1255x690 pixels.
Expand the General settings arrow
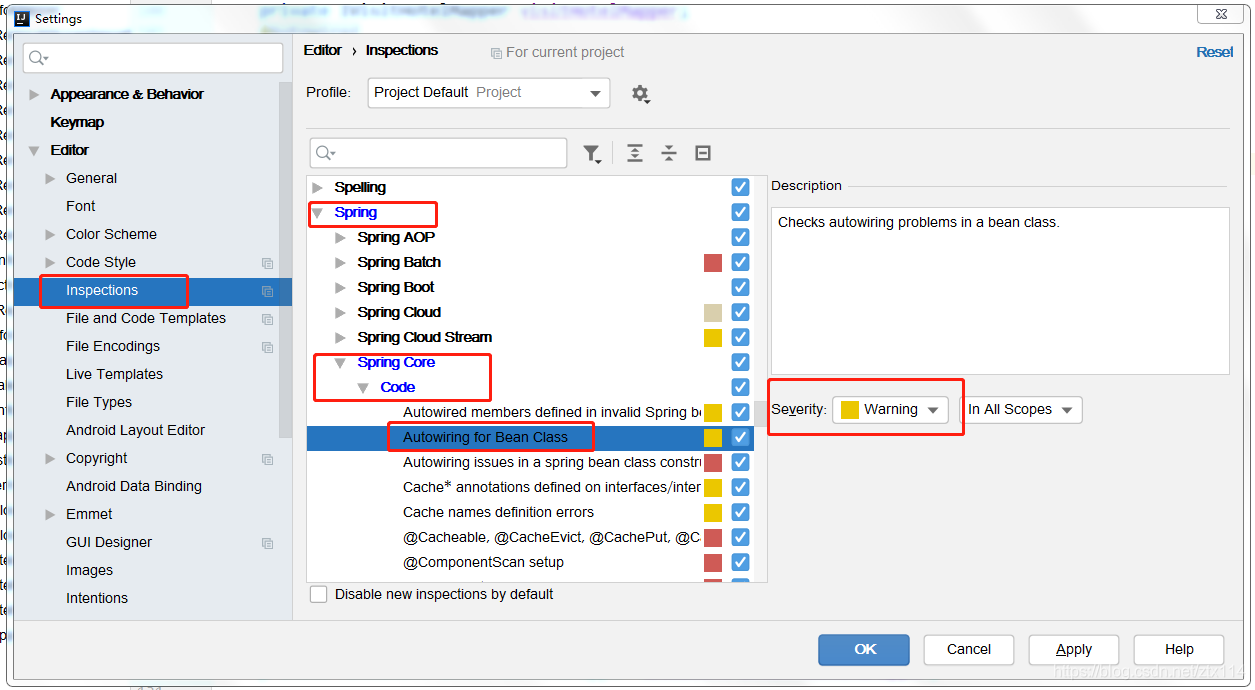[x=51, y=178]
